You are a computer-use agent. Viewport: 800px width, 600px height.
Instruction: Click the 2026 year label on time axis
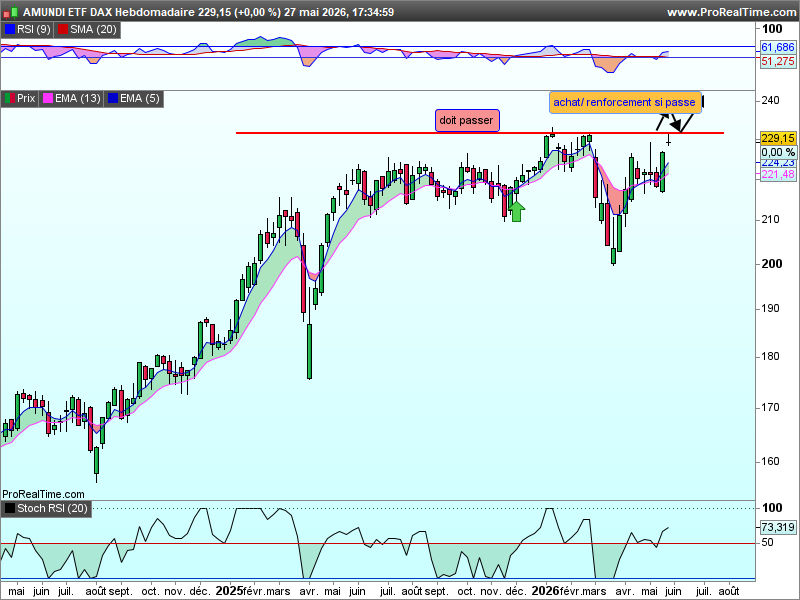coord(545,591)
